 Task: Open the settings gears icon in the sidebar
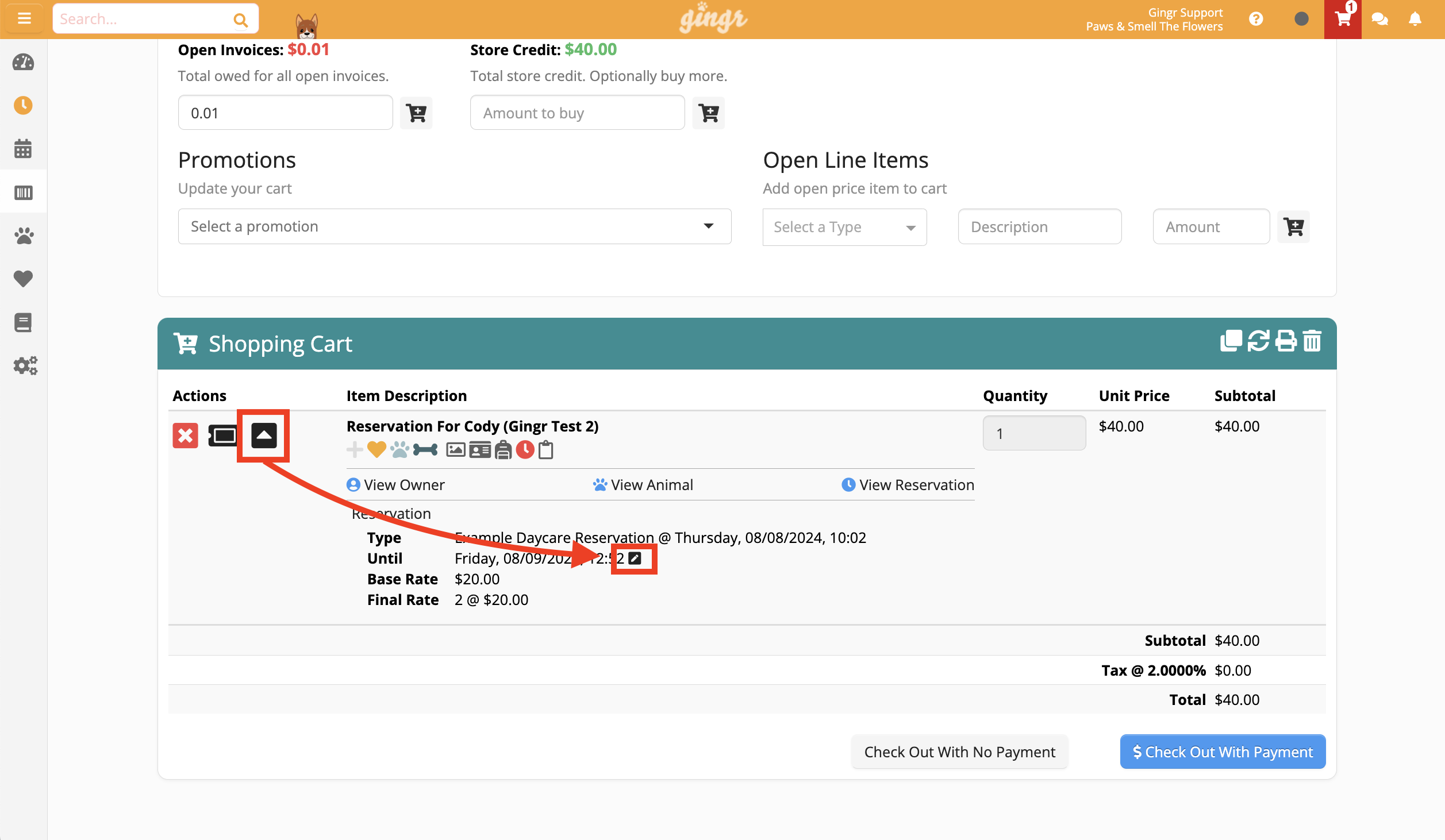[25, 365]
